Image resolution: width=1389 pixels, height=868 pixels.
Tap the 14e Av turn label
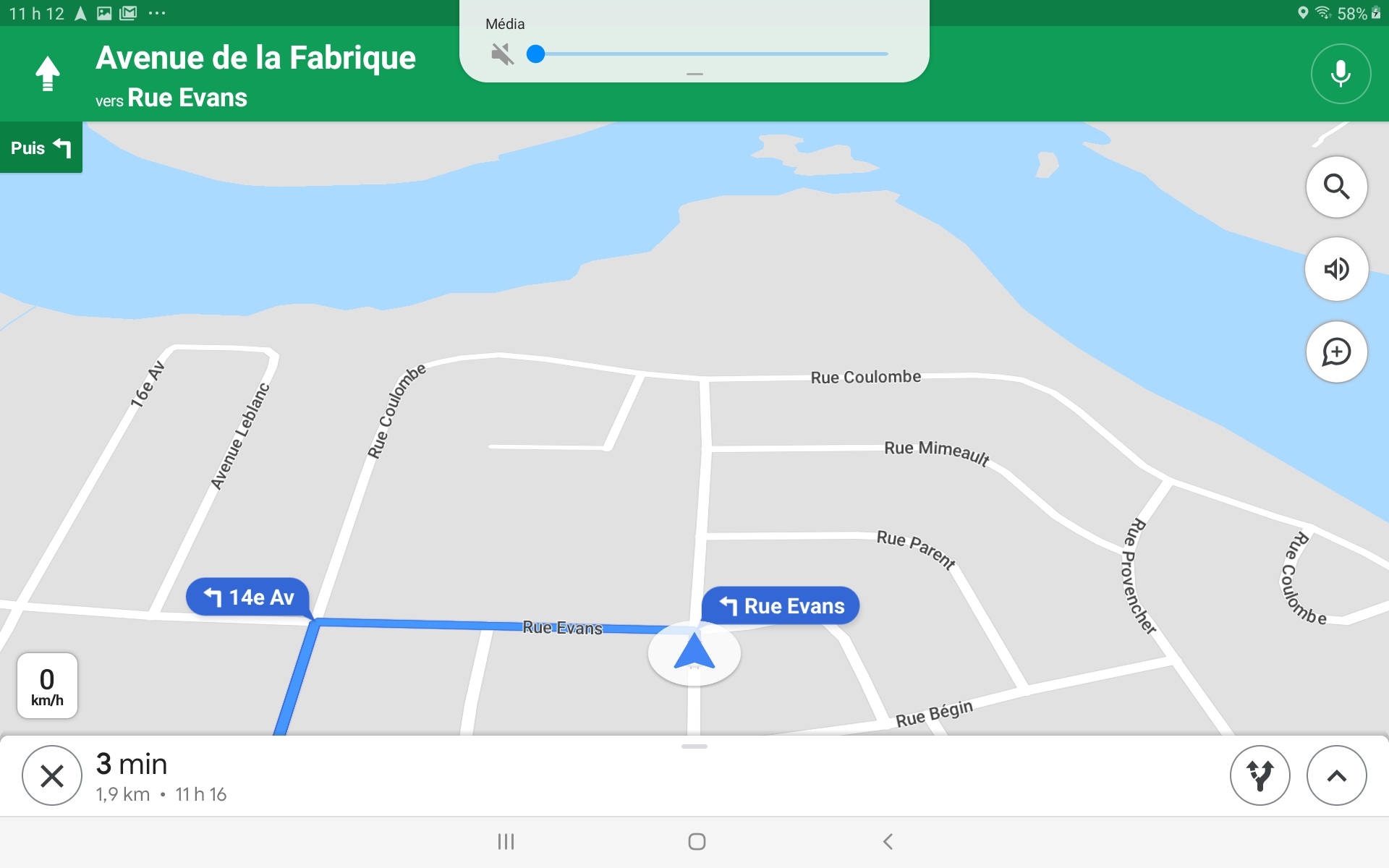coord(248,597)
